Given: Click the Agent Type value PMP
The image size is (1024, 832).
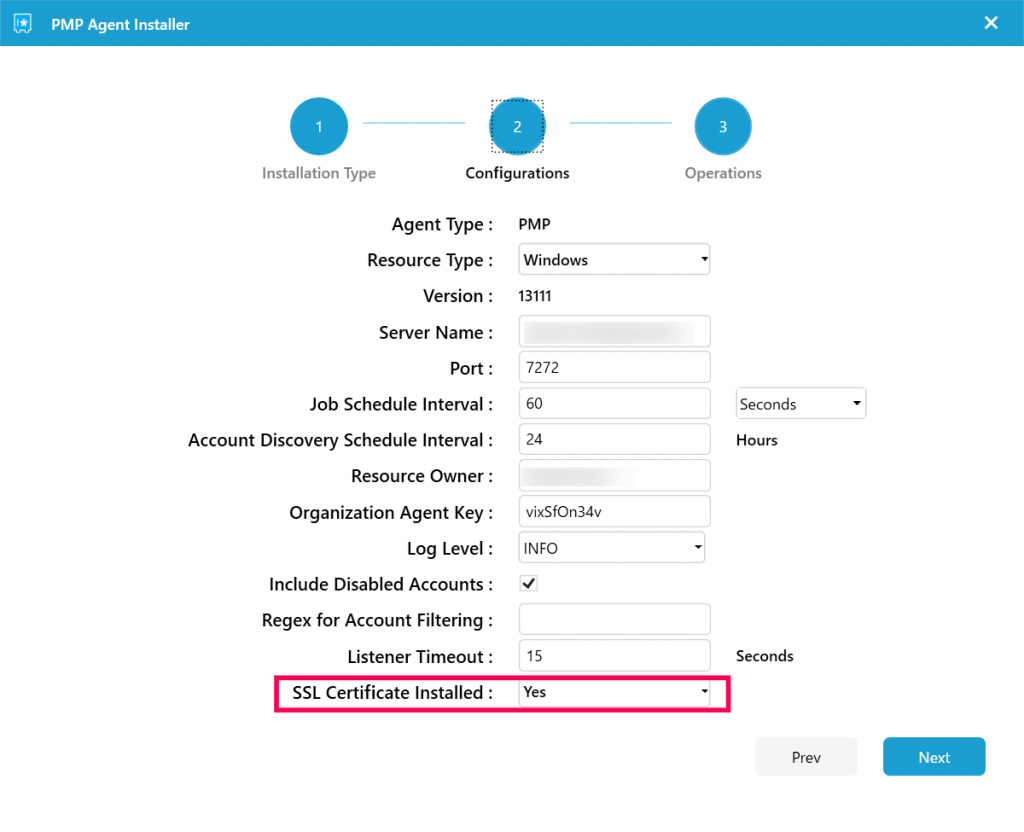Looking at the screenshot, I should 534,224.
